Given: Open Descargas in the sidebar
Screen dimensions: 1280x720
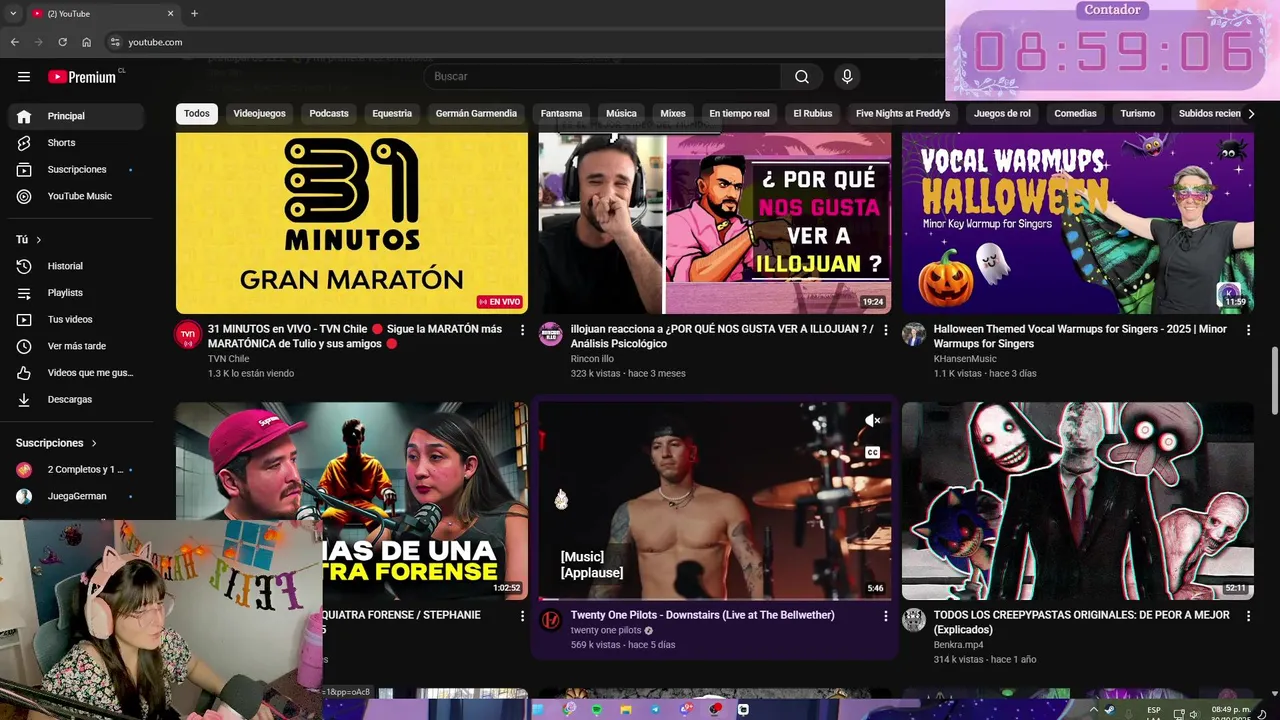Looking at the screenshot, I should coord(77,399).
